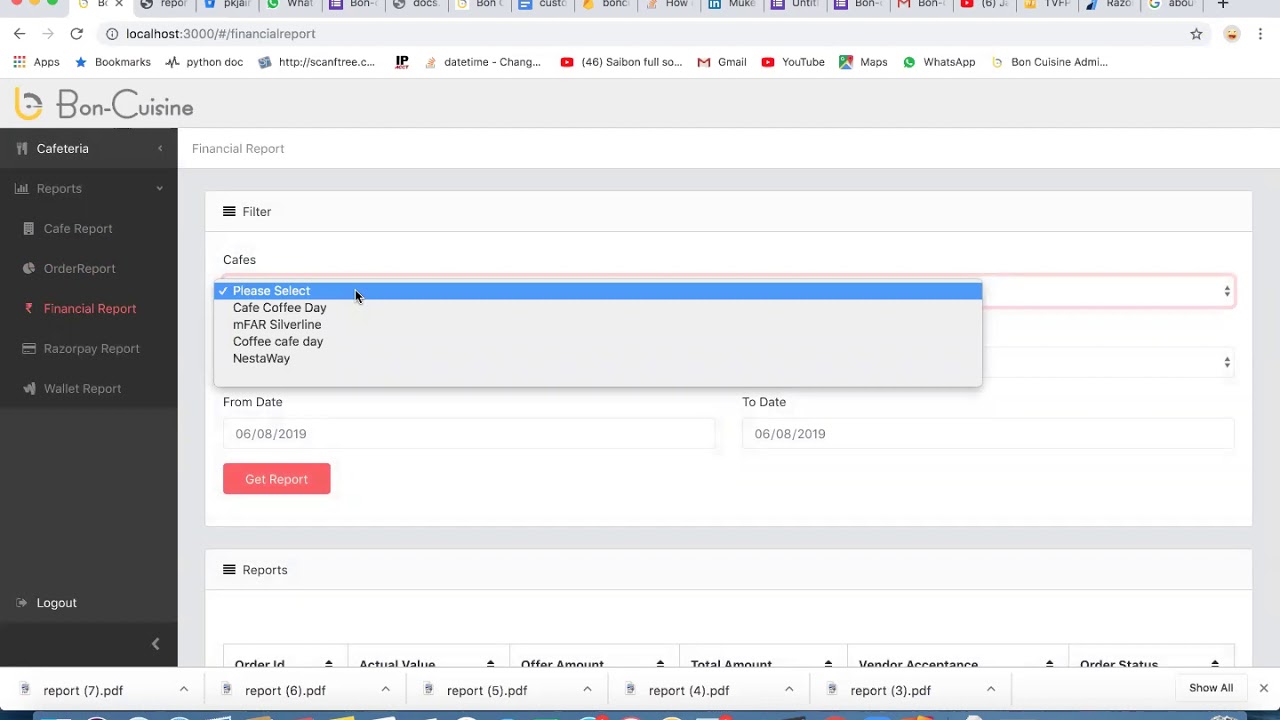This screenshot has width=1280, height=720.
Task: Click Show All downloads button
Action: [1211, 688]
